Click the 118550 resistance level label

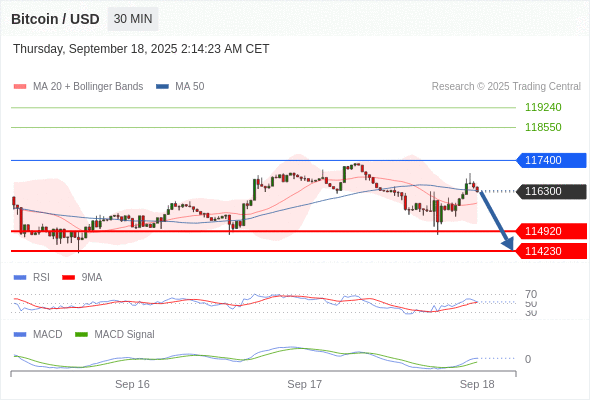[x=543, y=127]
